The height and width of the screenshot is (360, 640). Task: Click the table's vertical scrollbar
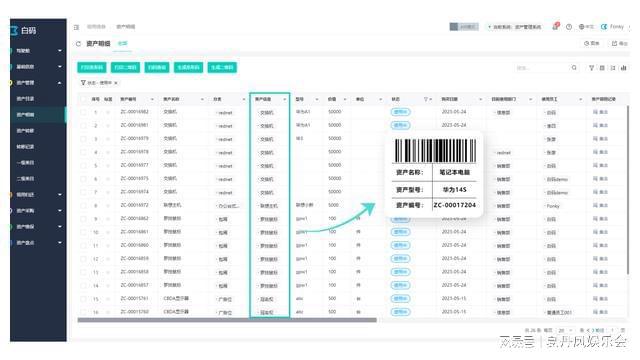(628, 190)
